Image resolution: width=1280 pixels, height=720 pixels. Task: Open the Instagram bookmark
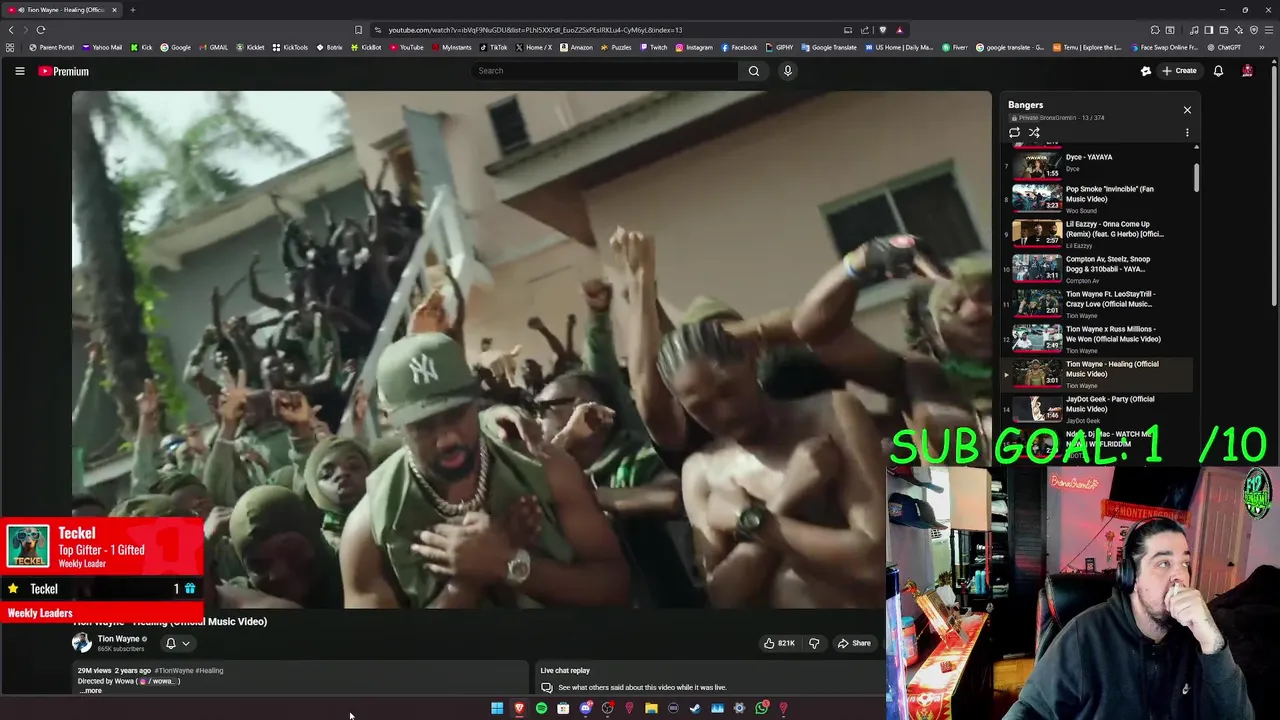[695, 47]
